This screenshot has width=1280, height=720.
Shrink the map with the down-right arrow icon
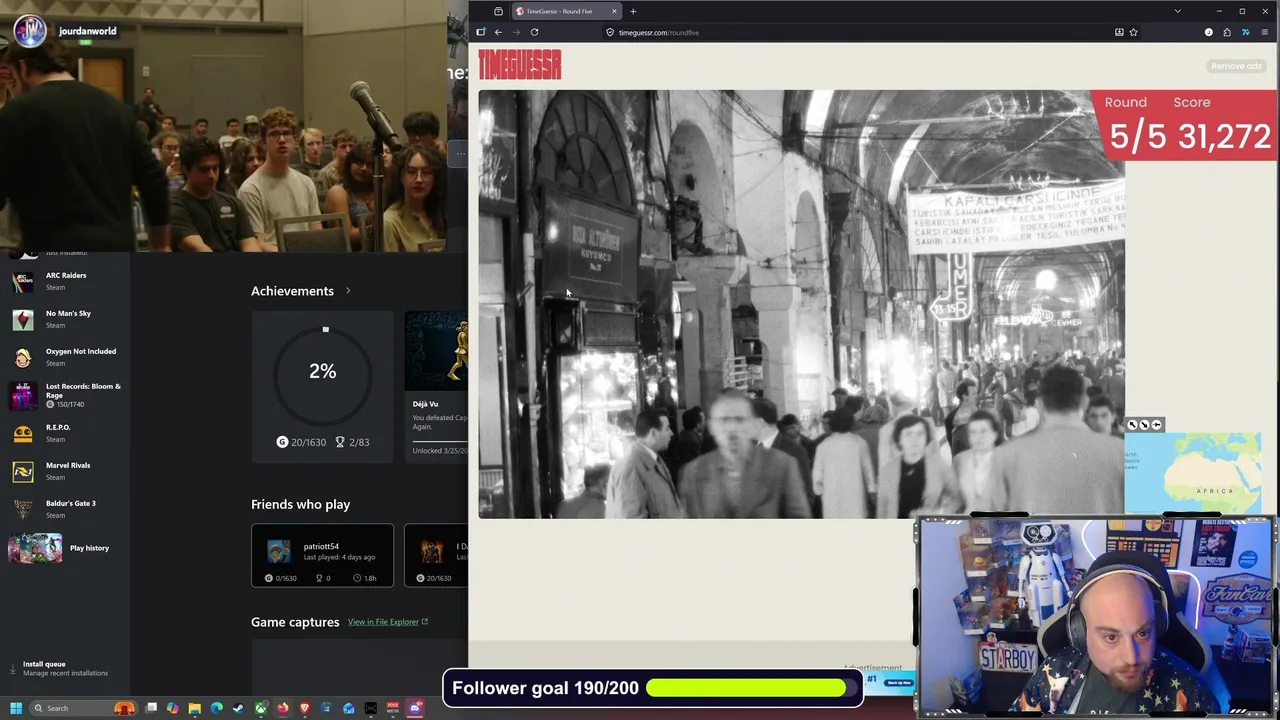(x=1144, y=425)
